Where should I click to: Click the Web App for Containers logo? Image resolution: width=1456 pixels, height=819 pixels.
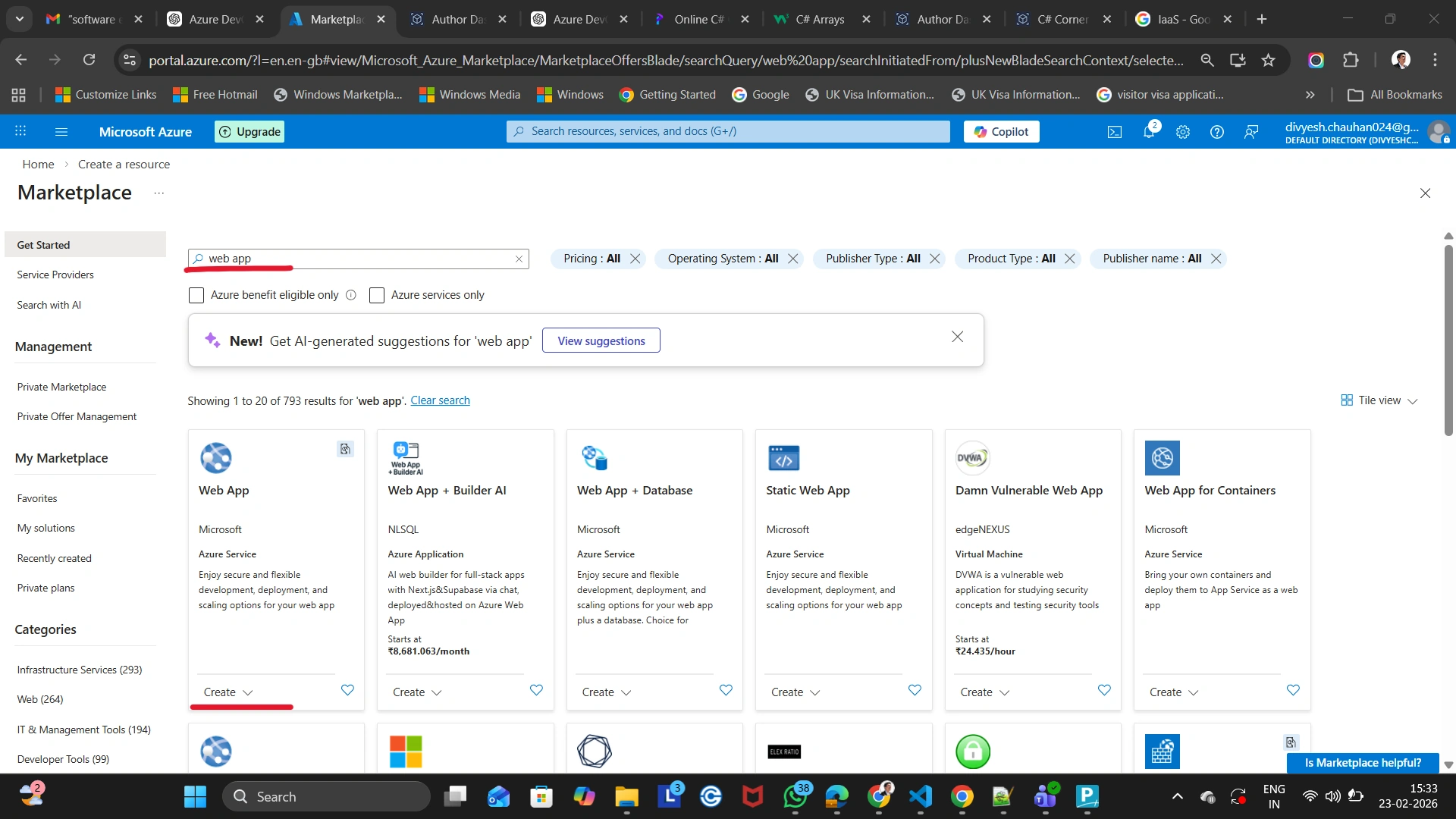[1163, 458]
